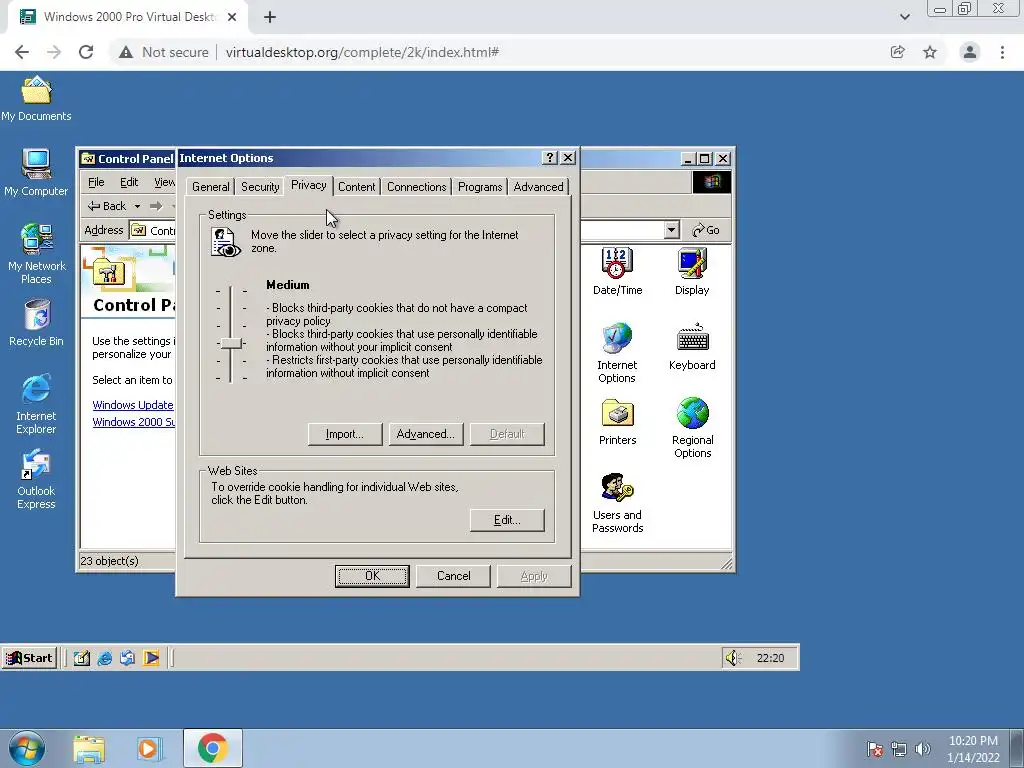Switch to the Connections tab
1024x768 pixels.
(x=417, y=187)
